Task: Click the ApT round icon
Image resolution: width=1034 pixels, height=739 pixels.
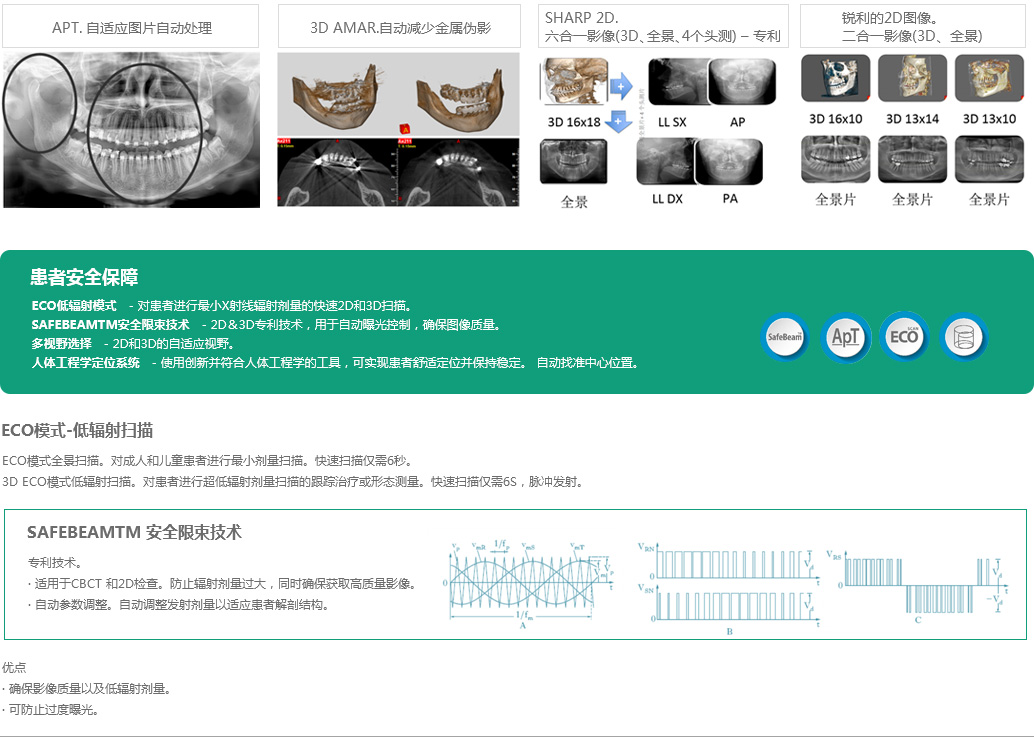Action: coord(845,337)
